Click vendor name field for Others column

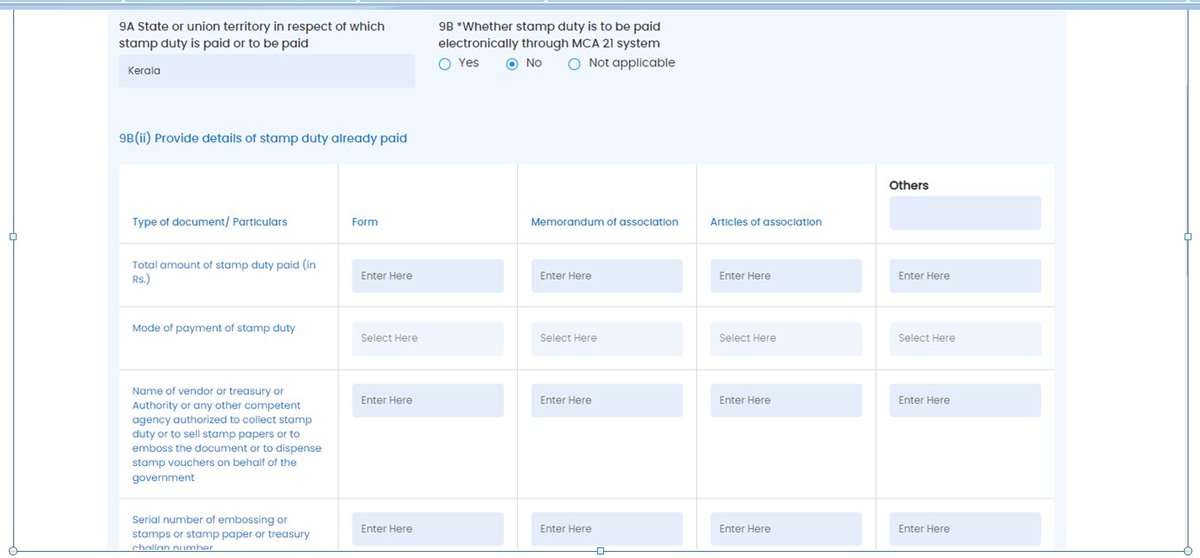[x=965, y=400]
